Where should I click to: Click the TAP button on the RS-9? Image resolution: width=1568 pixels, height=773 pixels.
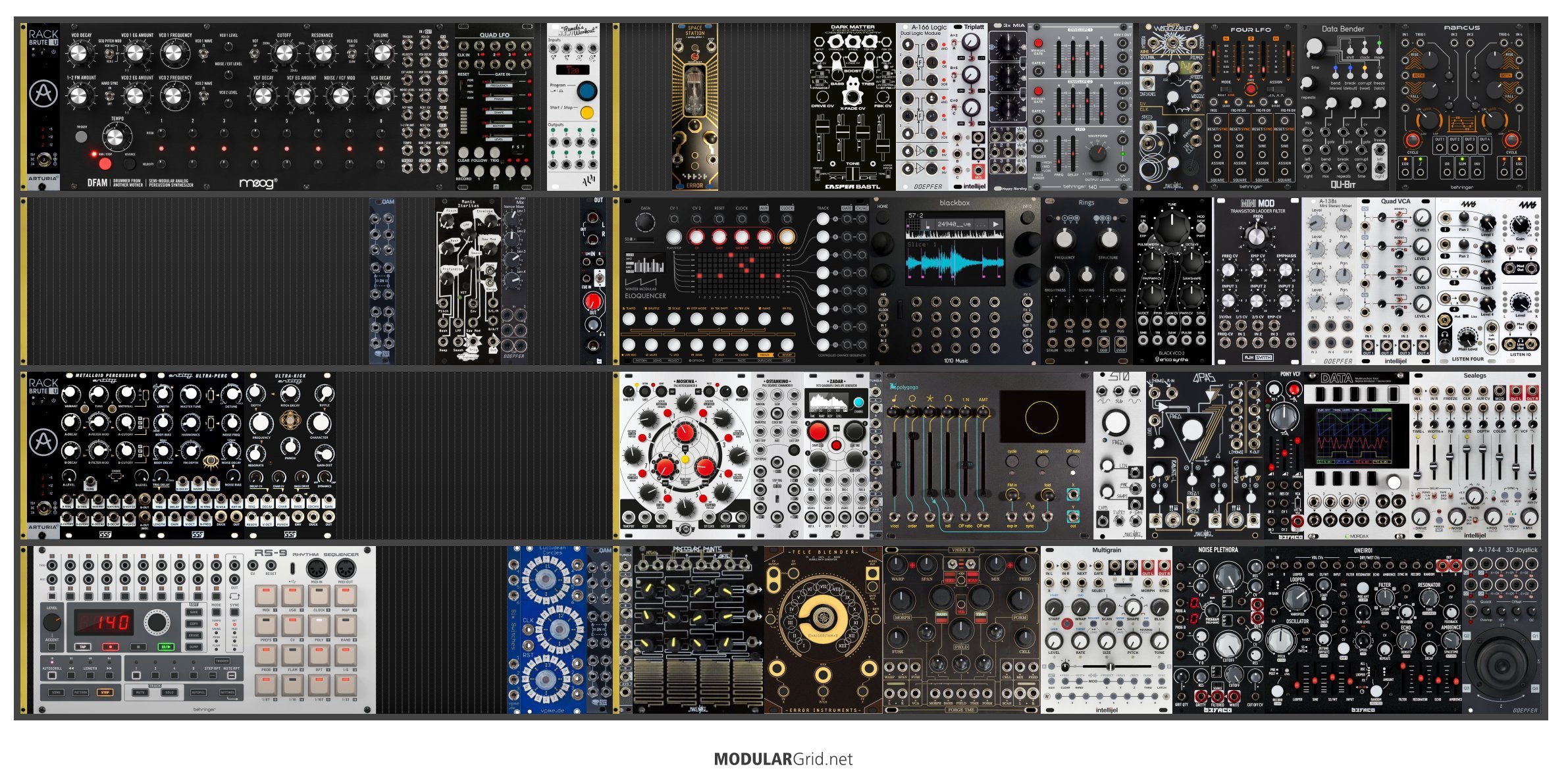[83, 647]
